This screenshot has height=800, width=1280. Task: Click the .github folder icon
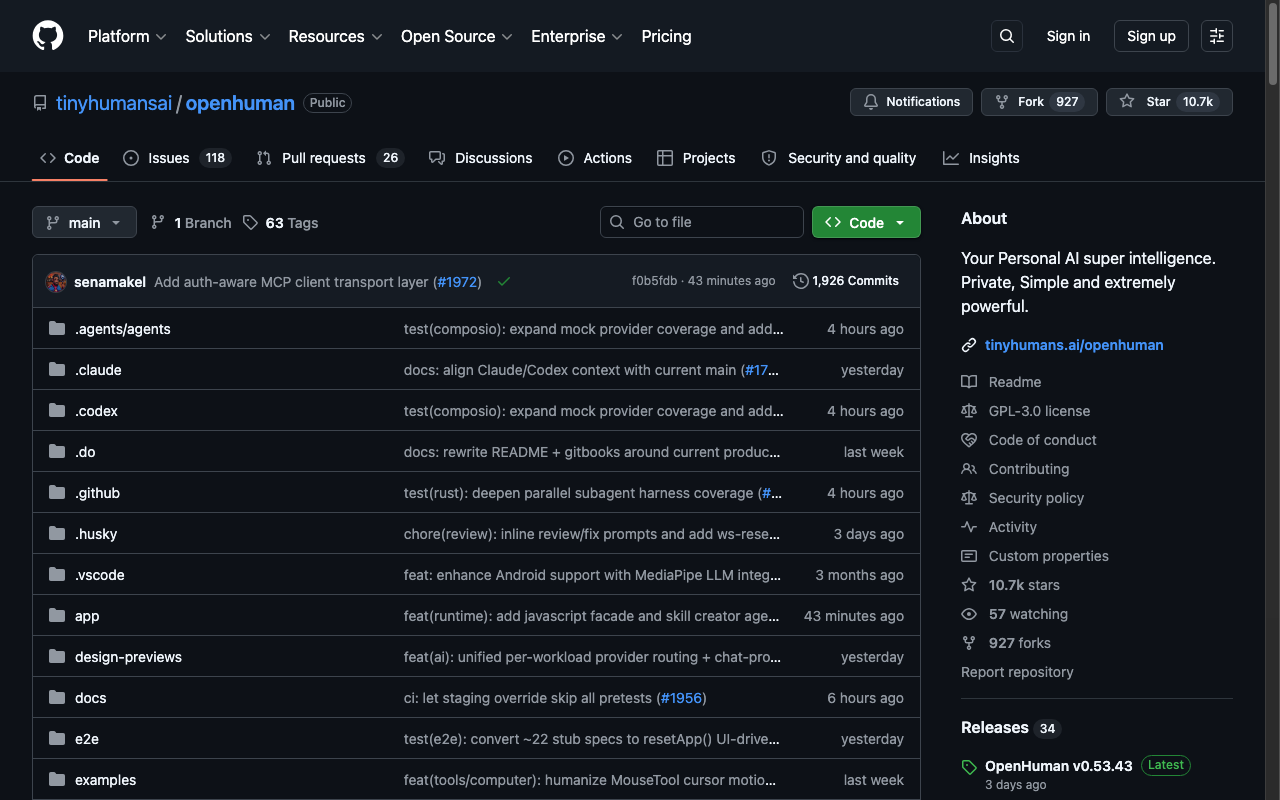click(x=57, y=493)
